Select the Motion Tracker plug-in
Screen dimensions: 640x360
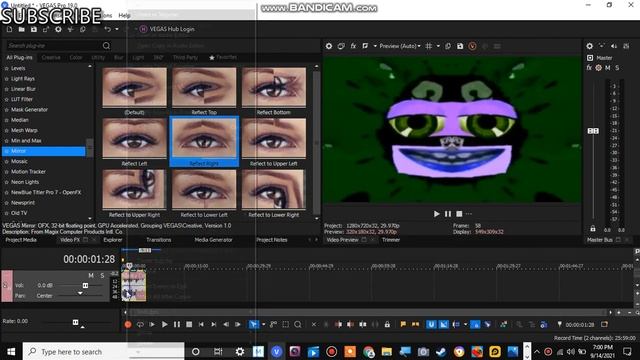pyautogui.click(x=28, y=171)
